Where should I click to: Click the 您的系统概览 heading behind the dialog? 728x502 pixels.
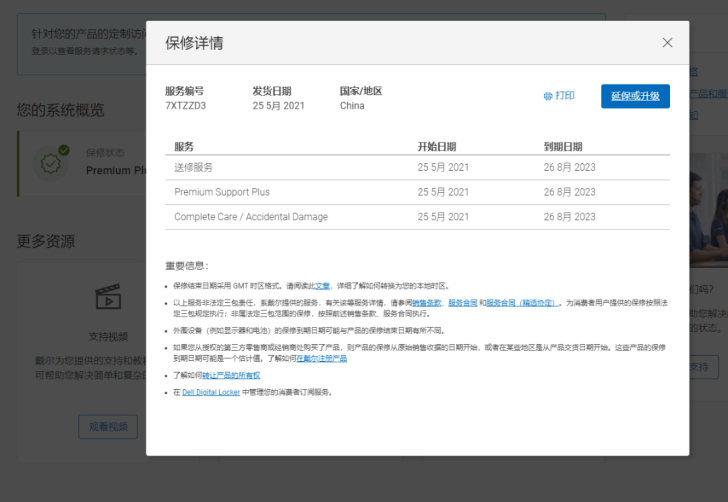[x=61, y=110]
